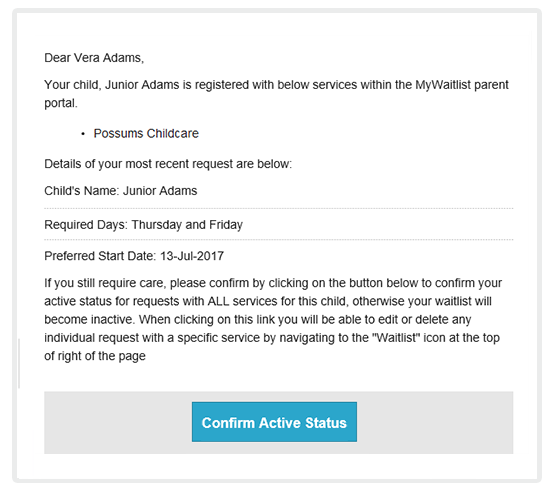This screenshot has height=496, width=555.
Task: Click the last line of right of the page
Action: 95,356
